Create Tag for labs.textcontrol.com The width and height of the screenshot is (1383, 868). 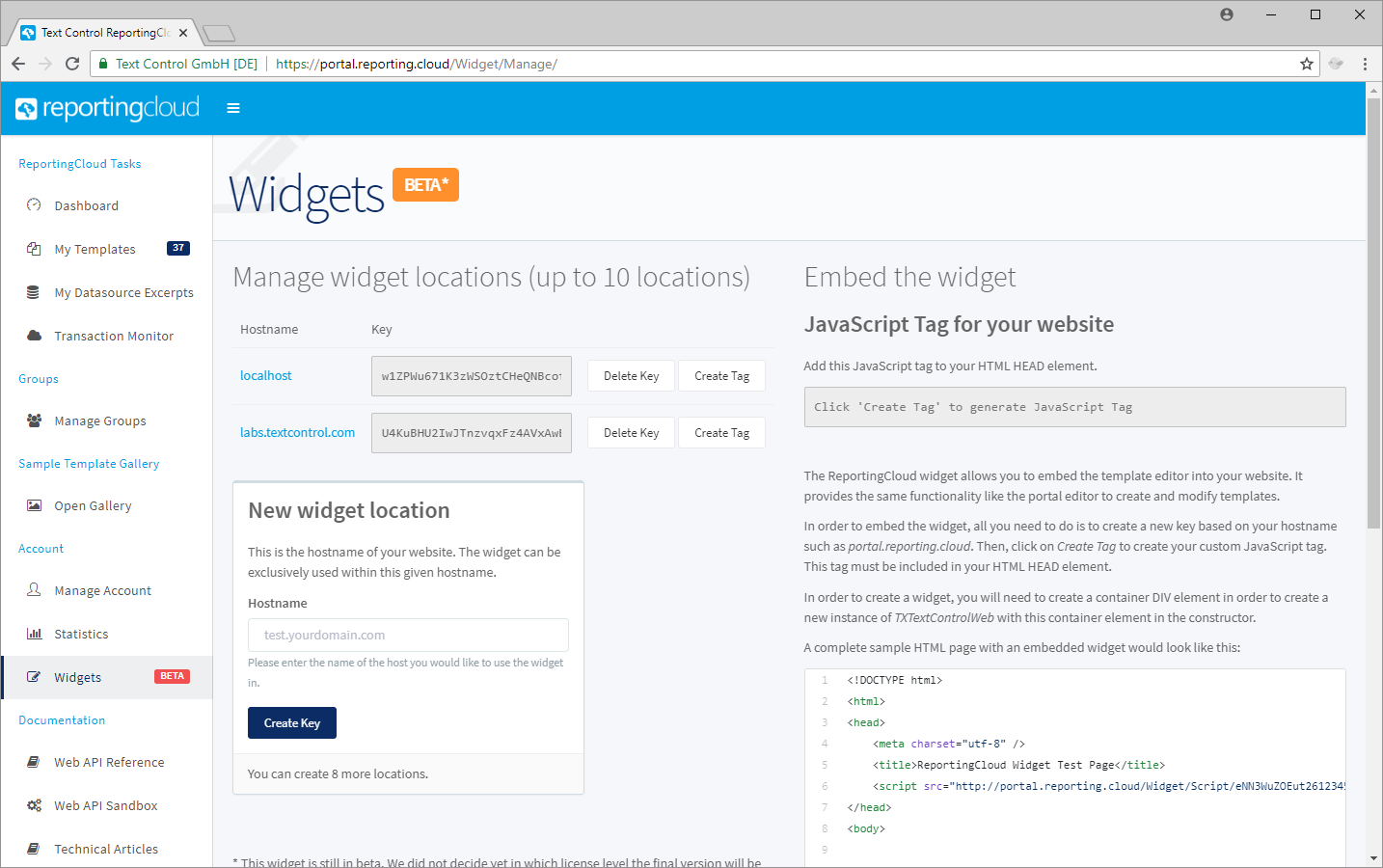tap(722, 433)
